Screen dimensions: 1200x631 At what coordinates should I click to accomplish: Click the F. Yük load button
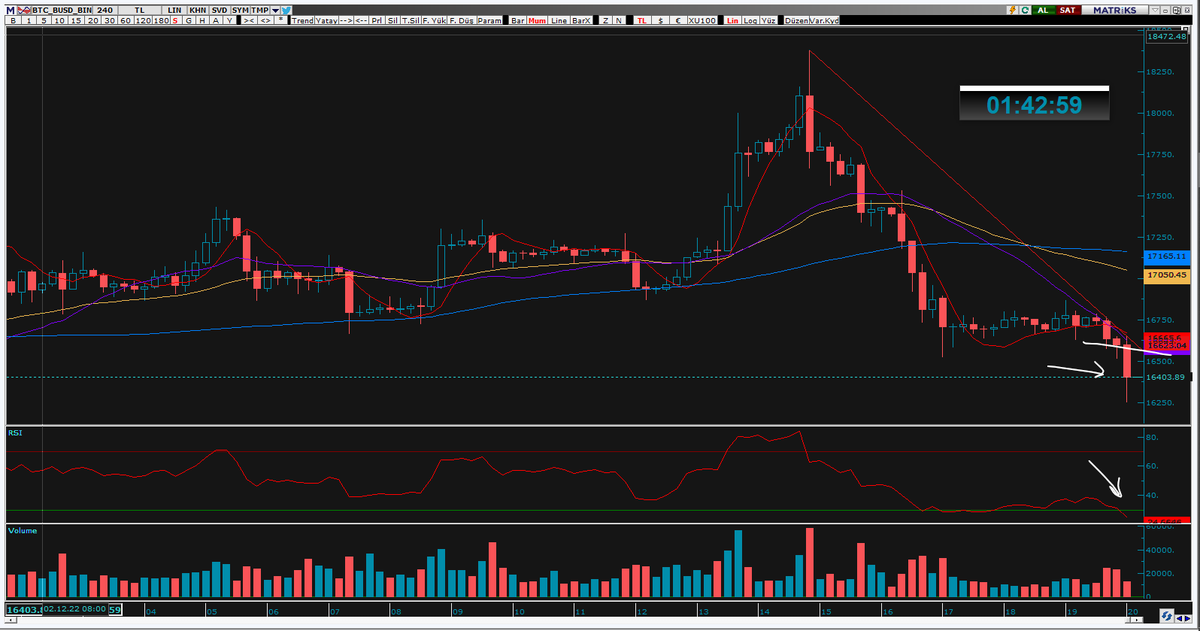click(x=435, y=21)
